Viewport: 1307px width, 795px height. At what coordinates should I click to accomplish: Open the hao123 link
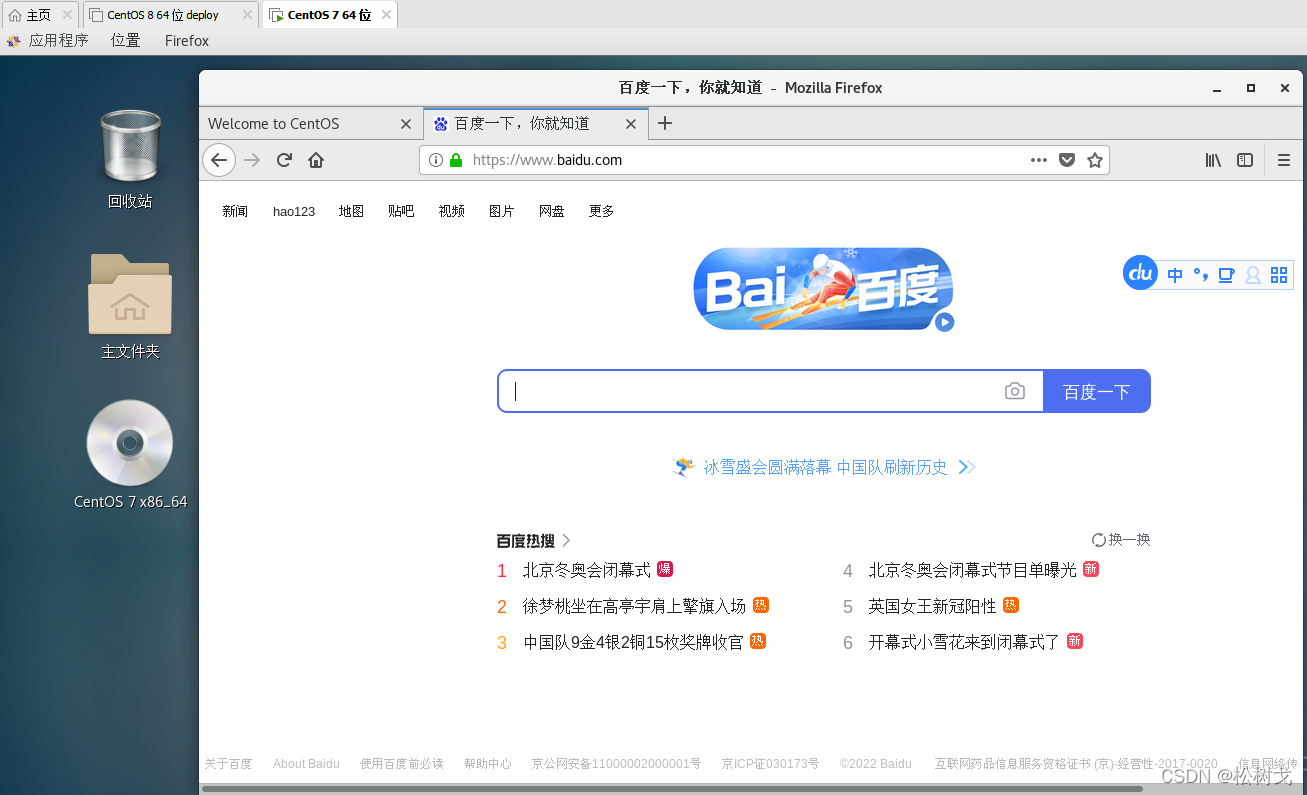click(294, 211)
